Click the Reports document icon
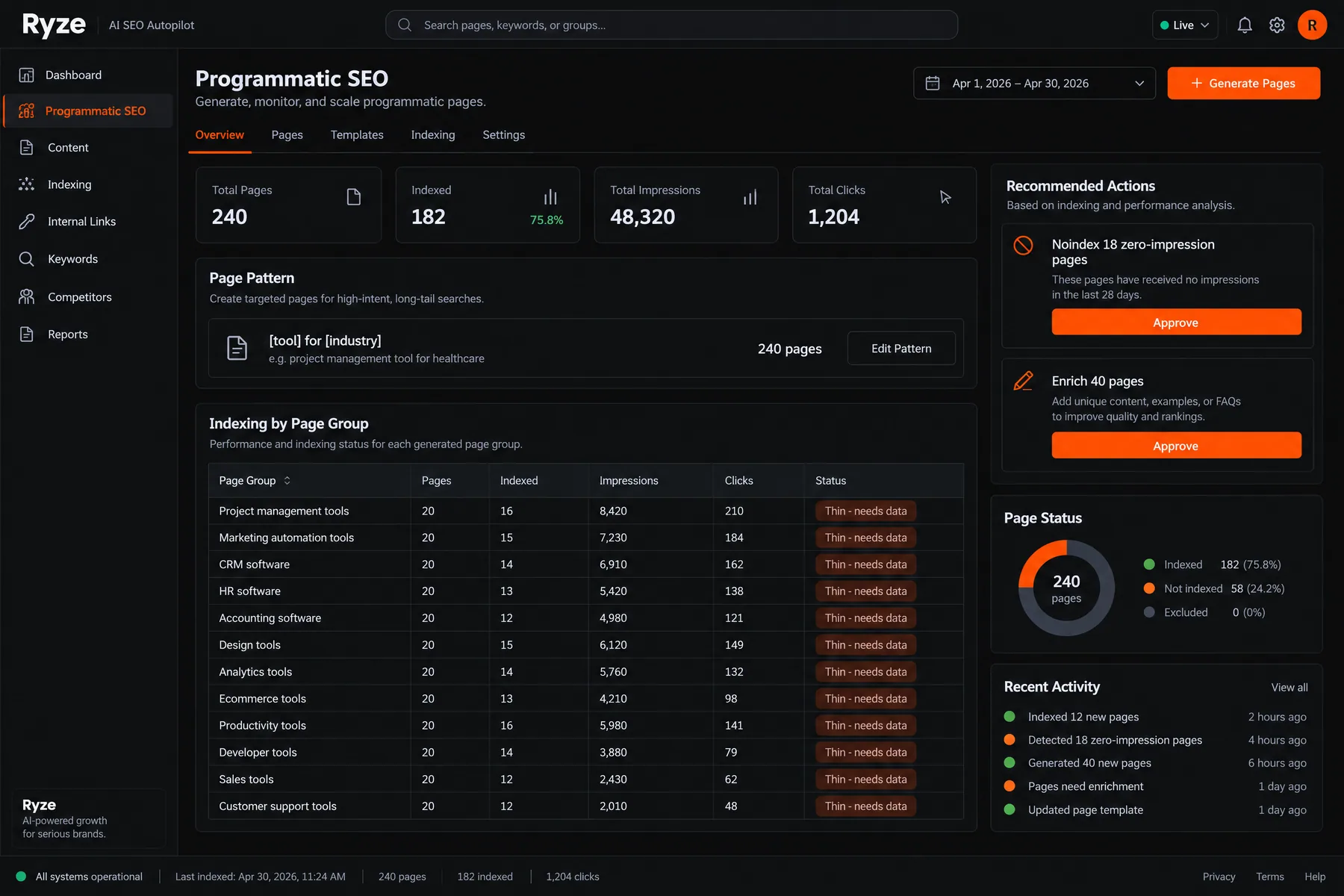Image resolution: width=1344 pixels, height=896 pixels. 27,335
